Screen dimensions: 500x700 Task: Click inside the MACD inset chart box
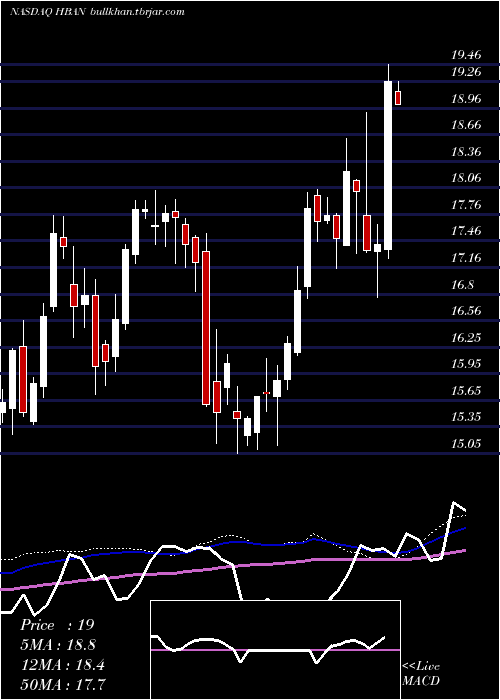[275, 650]
